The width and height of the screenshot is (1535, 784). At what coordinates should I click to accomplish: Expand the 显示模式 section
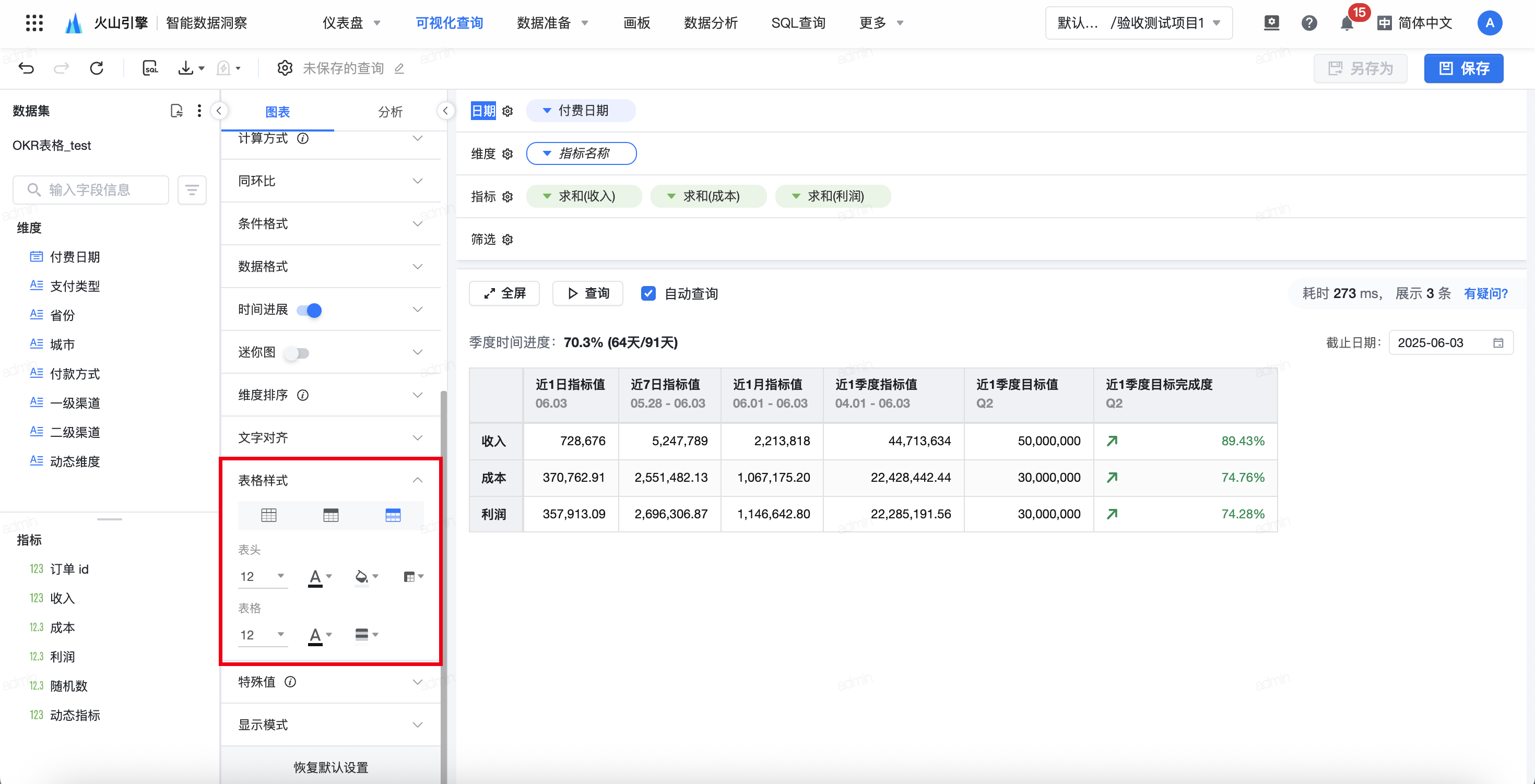coord(330,725)
